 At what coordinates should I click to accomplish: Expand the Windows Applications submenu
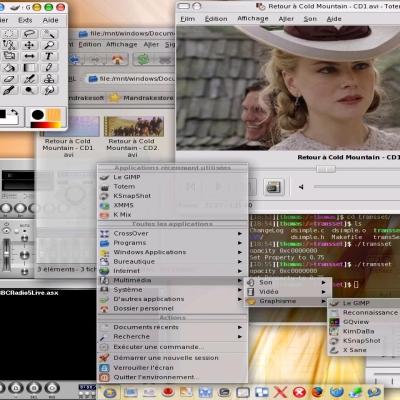tap(172, 252)
